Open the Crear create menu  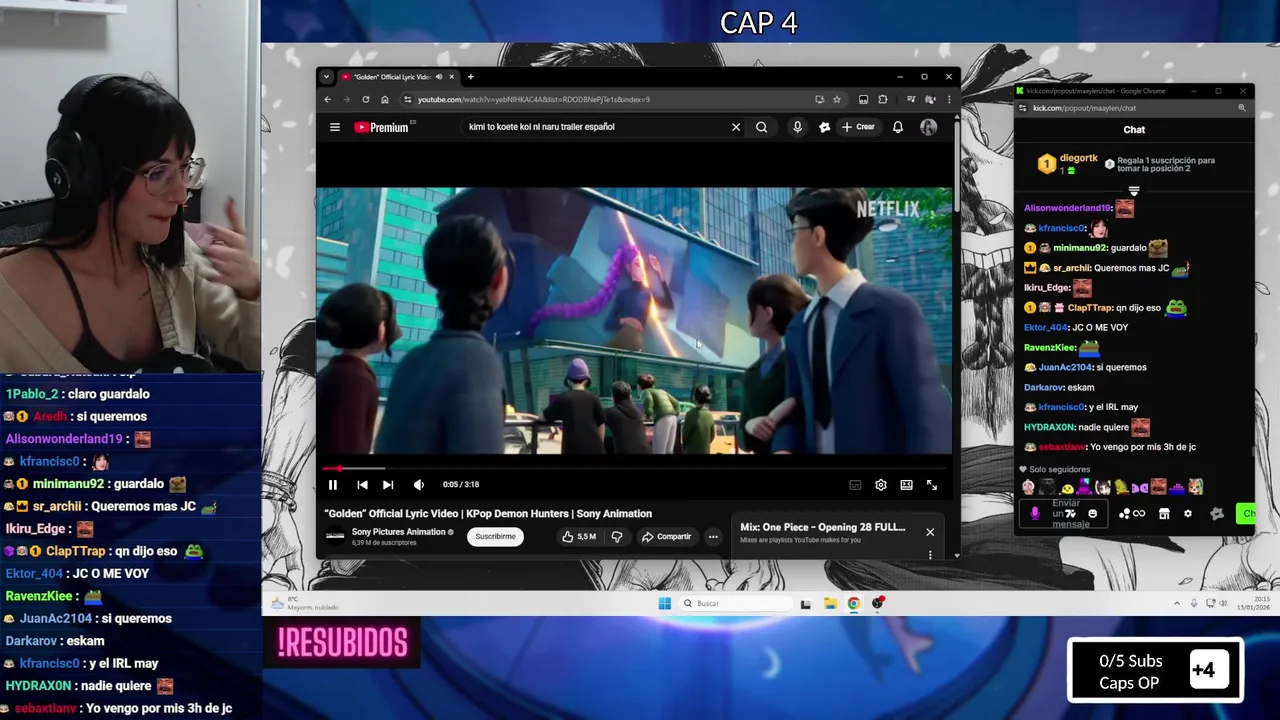pyautogui.click(x=859, y=127)
